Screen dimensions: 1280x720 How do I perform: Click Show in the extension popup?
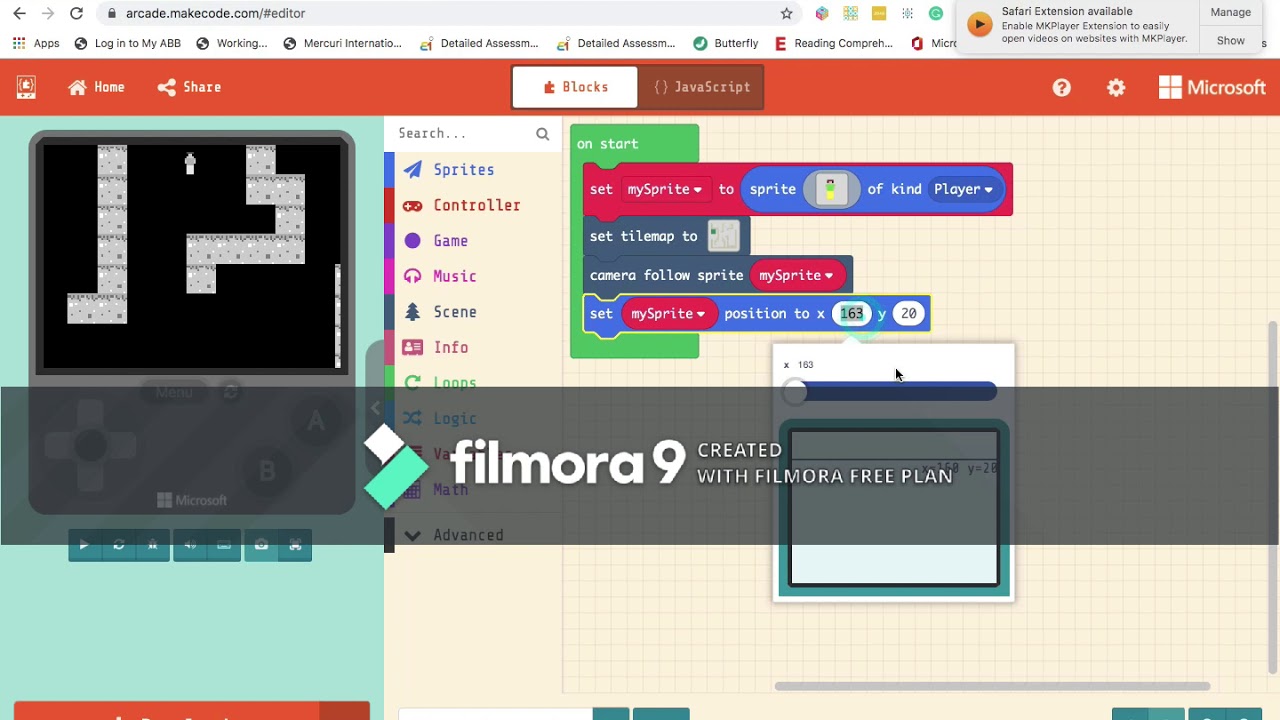(x=1230, y=41)
